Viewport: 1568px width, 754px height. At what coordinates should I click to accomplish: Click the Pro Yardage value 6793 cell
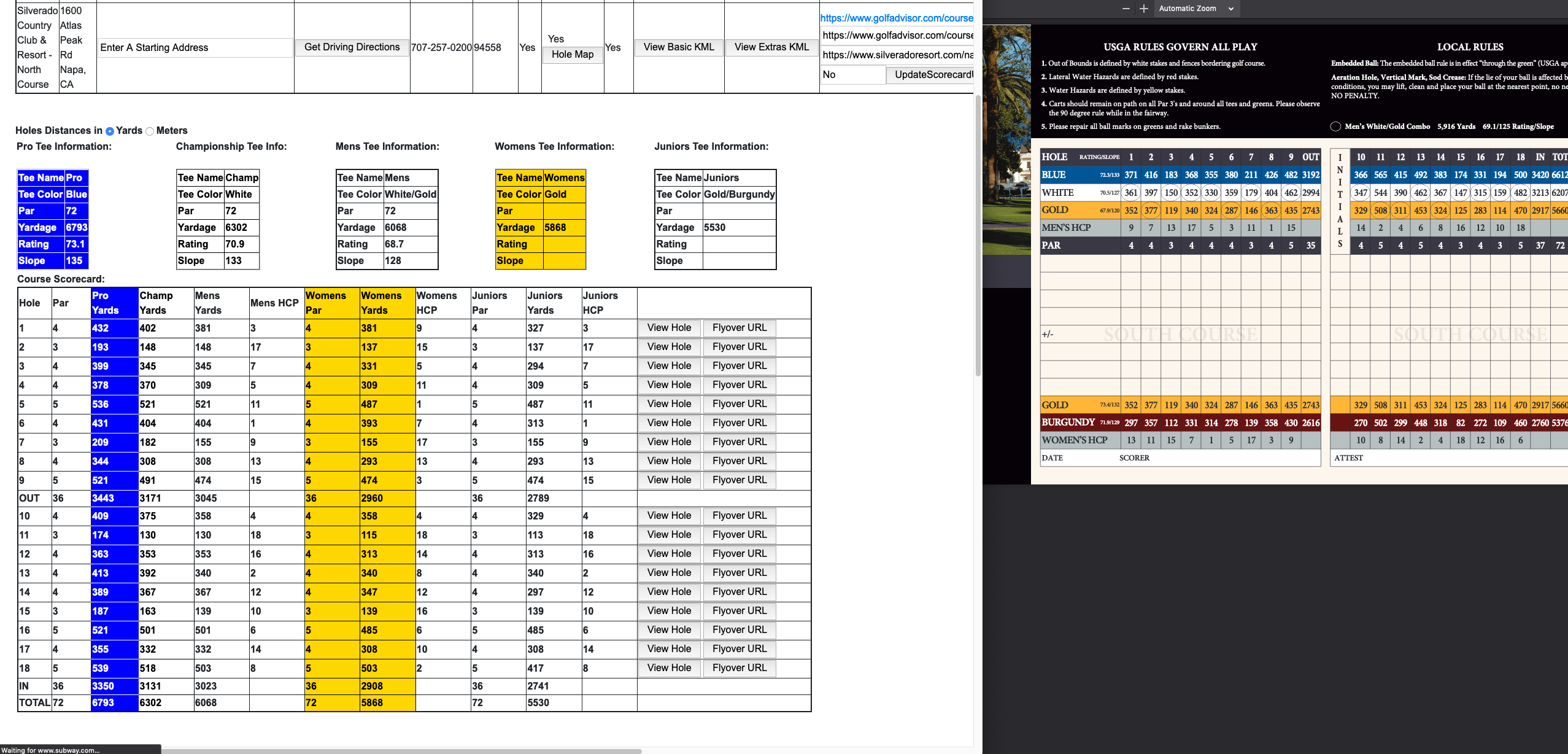tap(77, 227)
